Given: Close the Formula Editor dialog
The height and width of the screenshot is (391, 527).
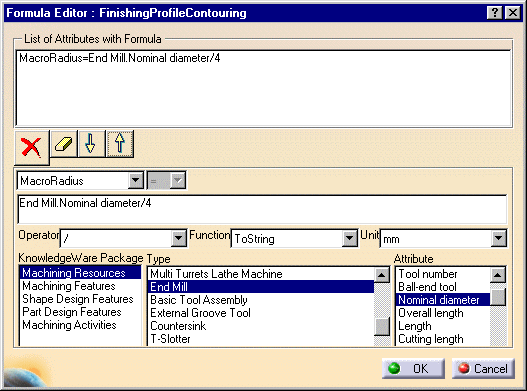Looking at the screenshot, I should 513,13.
